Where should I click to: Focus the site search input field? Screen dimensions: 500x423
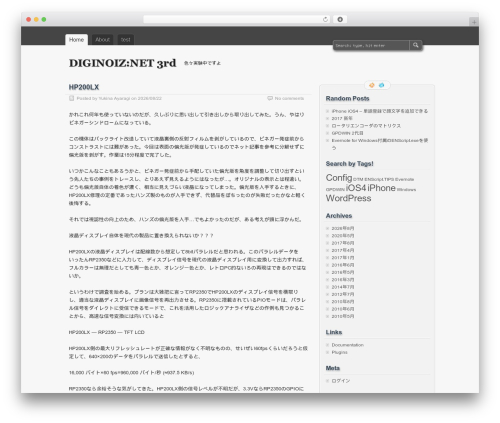pyautogui.click(x=371, y=45)
